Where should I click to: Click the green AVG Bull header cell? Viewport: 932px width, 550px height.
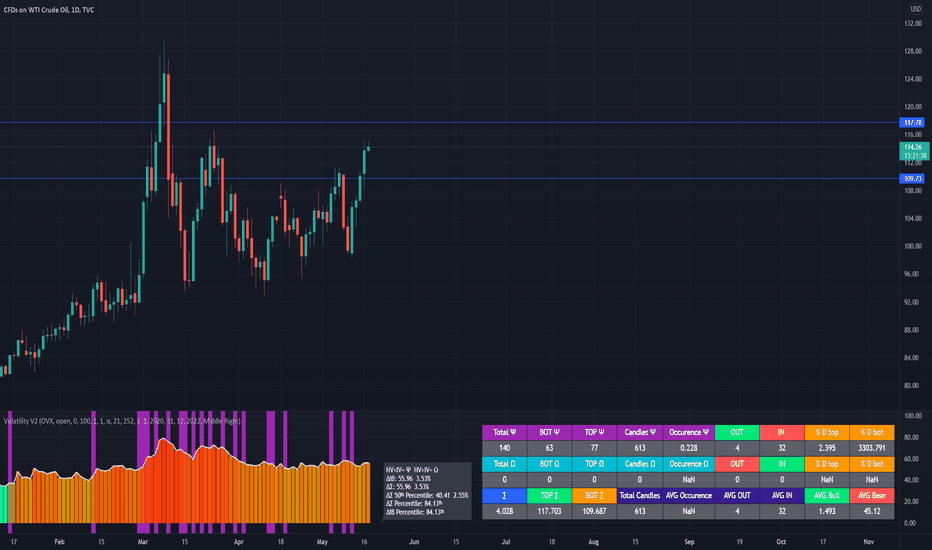[x=827, y=495]
